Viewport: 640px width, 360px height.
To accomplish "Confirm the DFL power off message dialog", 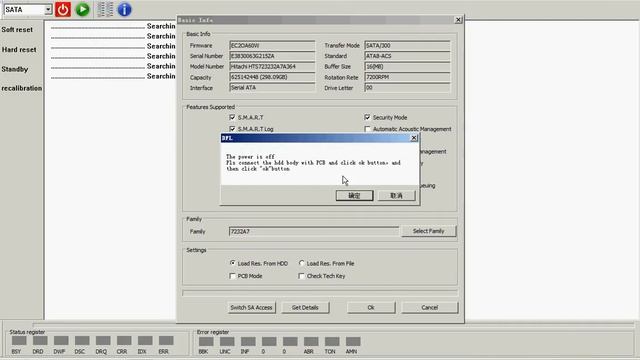I will 354,196.
